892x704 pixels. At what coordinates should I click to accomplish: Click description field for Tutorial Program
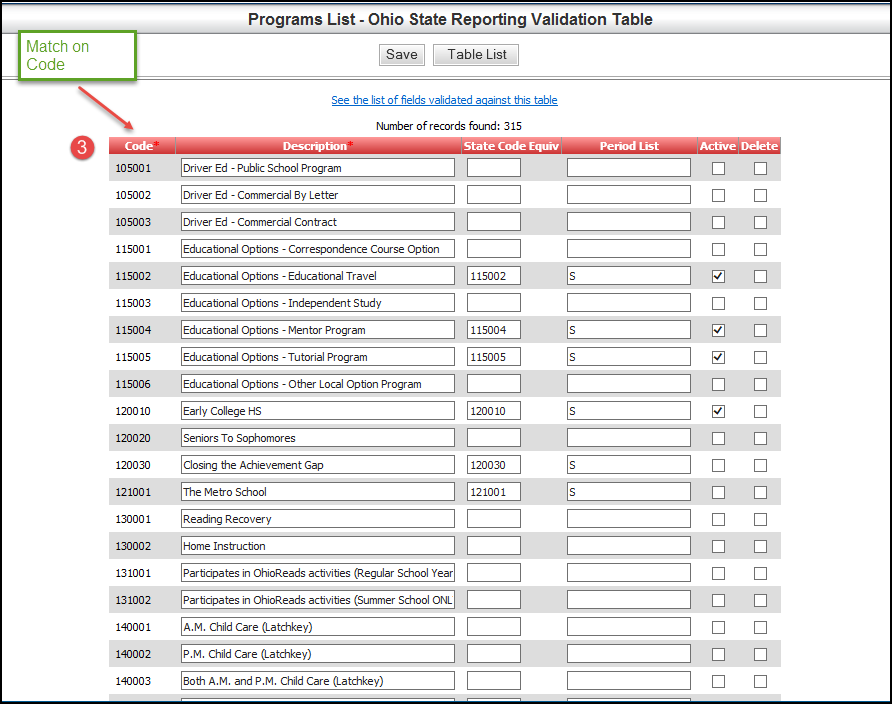(317, 357)
